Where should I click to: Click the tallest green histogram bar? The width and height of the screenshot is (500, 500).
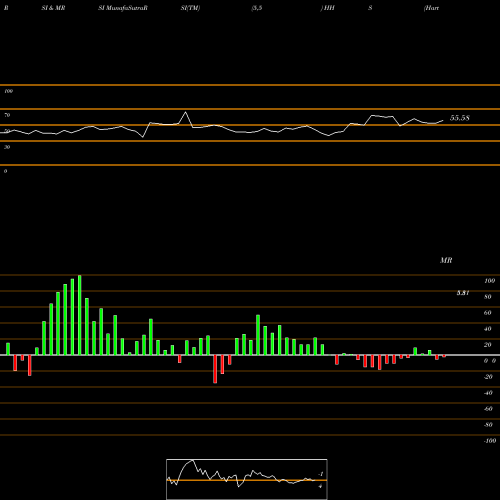tap(80, 315)
